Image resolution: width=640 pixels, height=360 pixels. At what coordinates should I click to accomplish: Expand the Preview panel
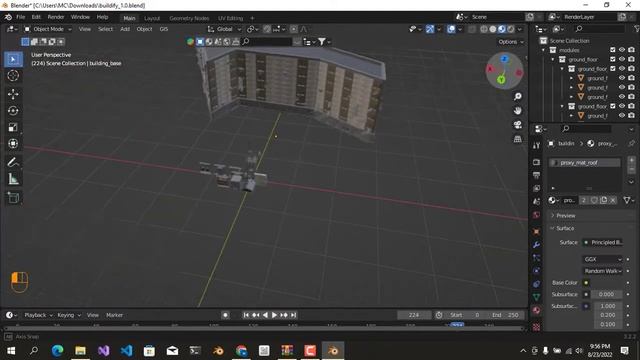pos(566,216)
